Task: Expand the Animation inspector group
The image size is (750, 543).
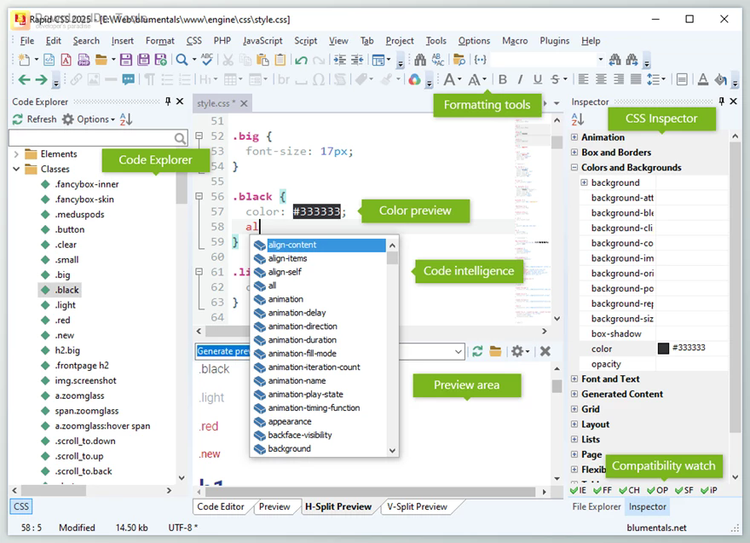Action: coord(574,137)
